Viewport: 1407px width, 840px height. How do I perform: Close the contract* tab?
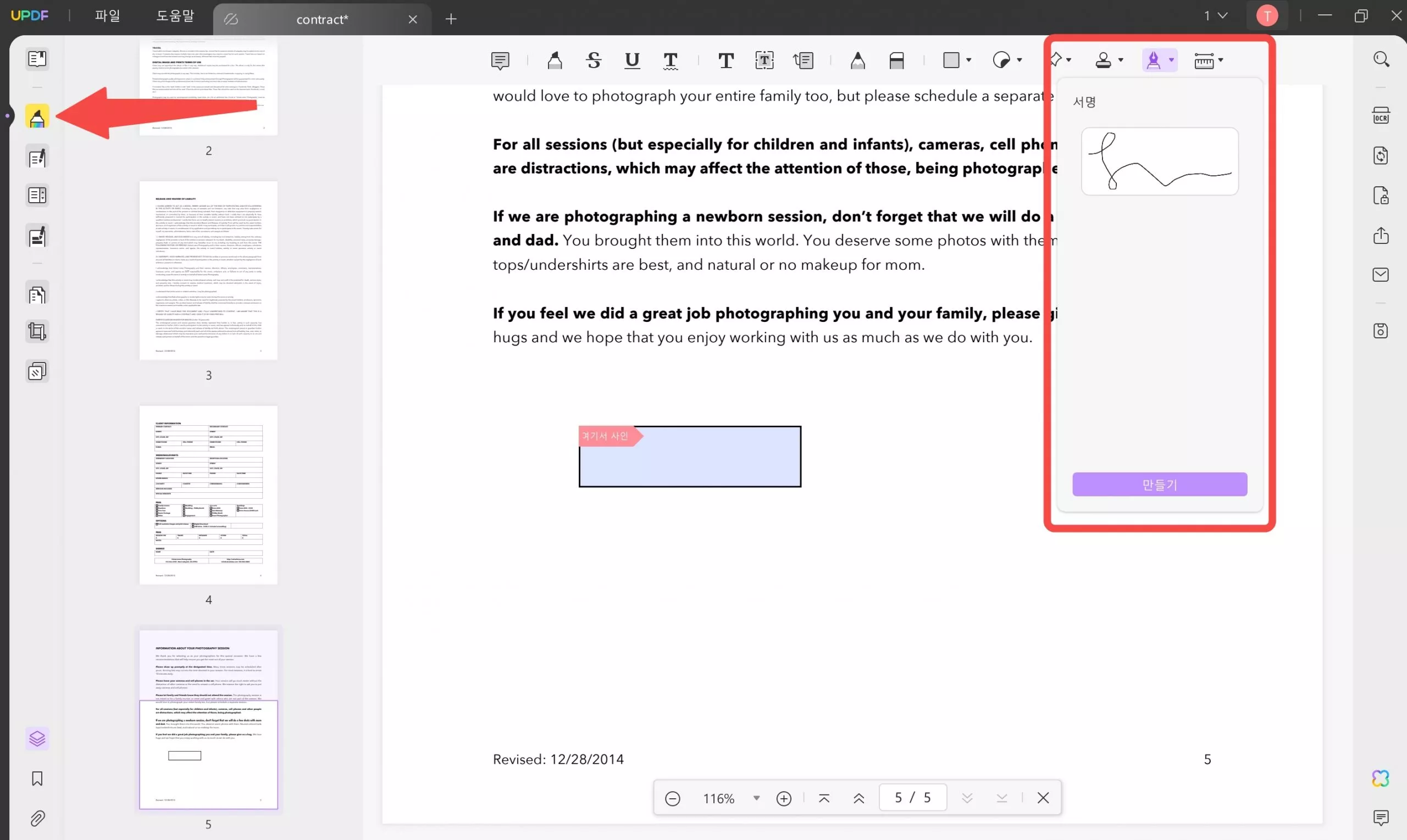pos(413,20)
